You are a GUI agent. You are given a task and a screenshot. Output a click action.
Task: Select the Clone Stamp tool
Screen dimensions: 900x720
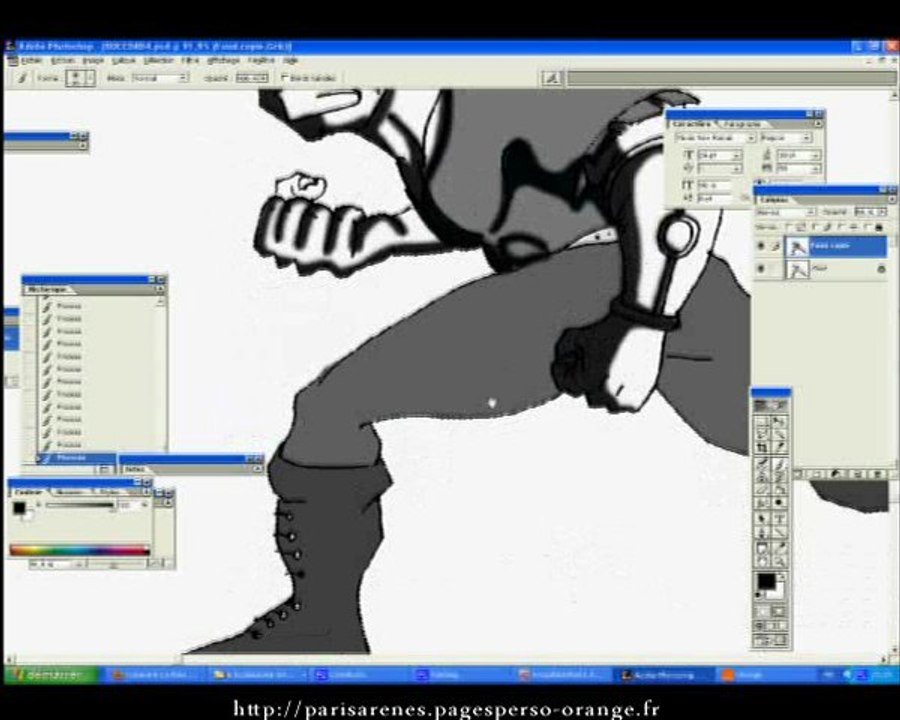[761, 477]
